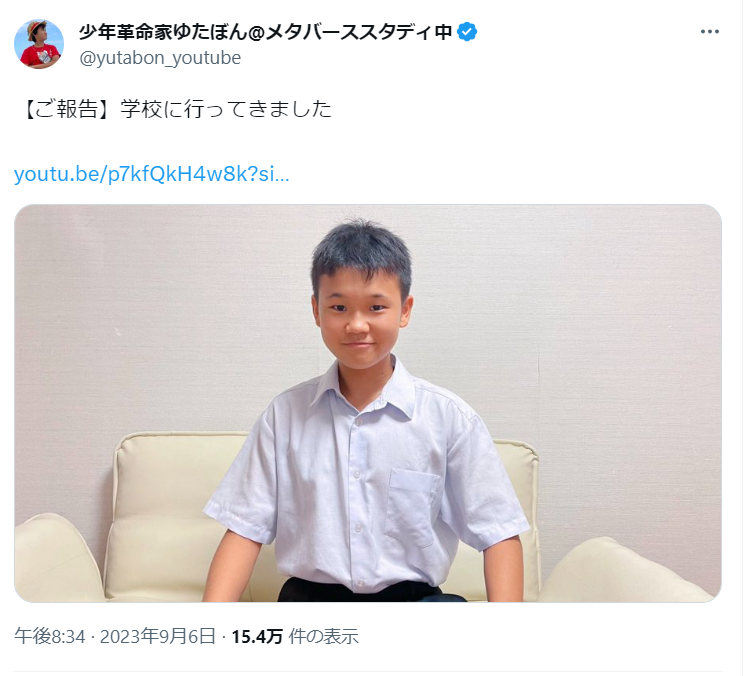The image size is (747, 676).
Task: Open the @yutabon_youtube handle link
Action: click(161, 58)
